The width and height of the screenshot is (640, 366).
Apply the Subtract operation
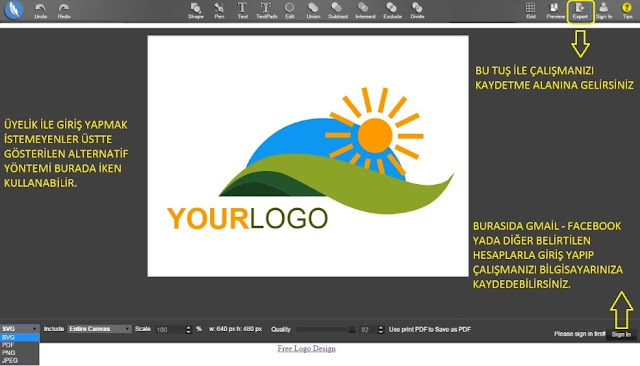[x=338, y=11]
